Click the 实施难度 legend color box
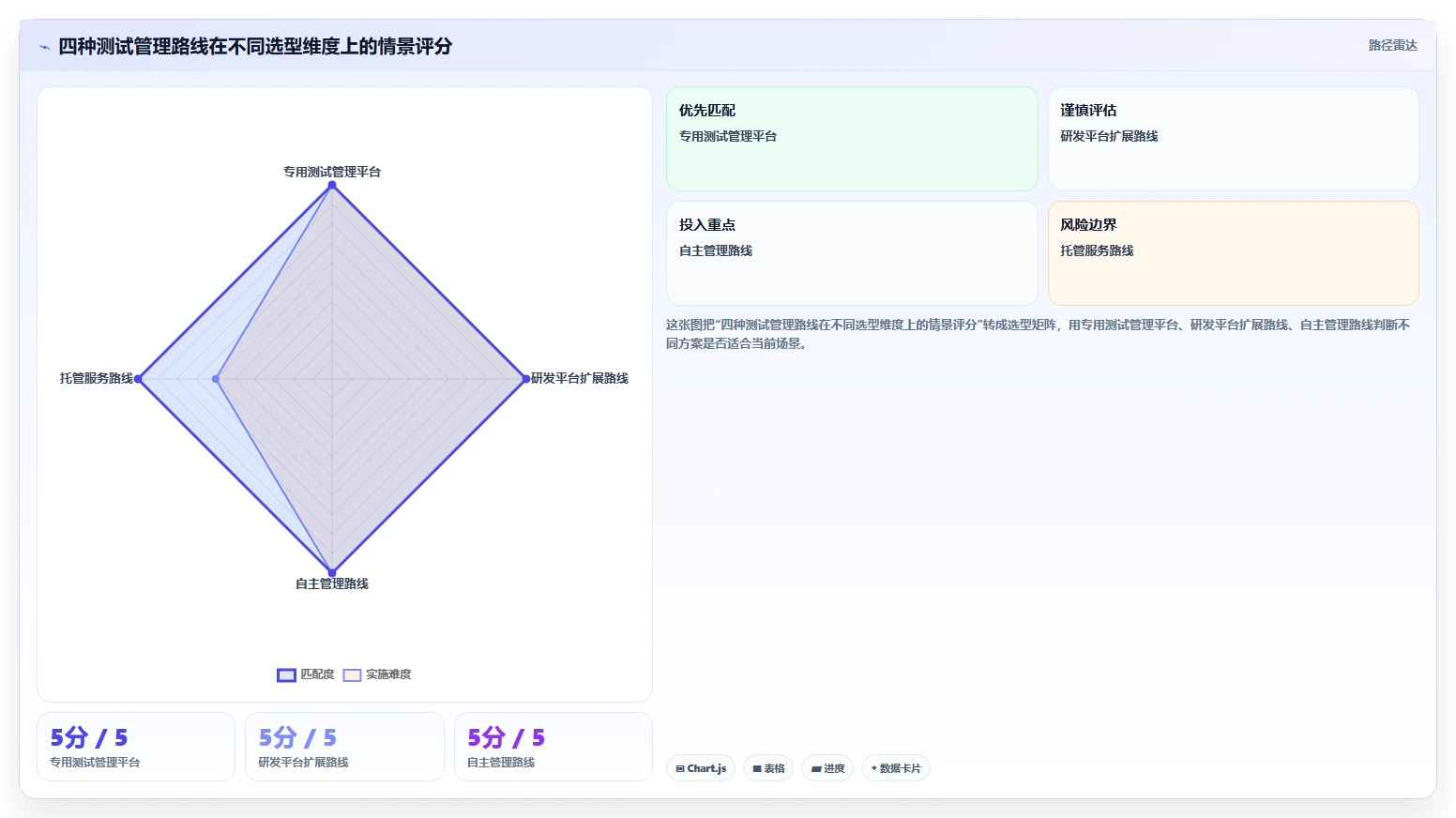 coord(352,675)
